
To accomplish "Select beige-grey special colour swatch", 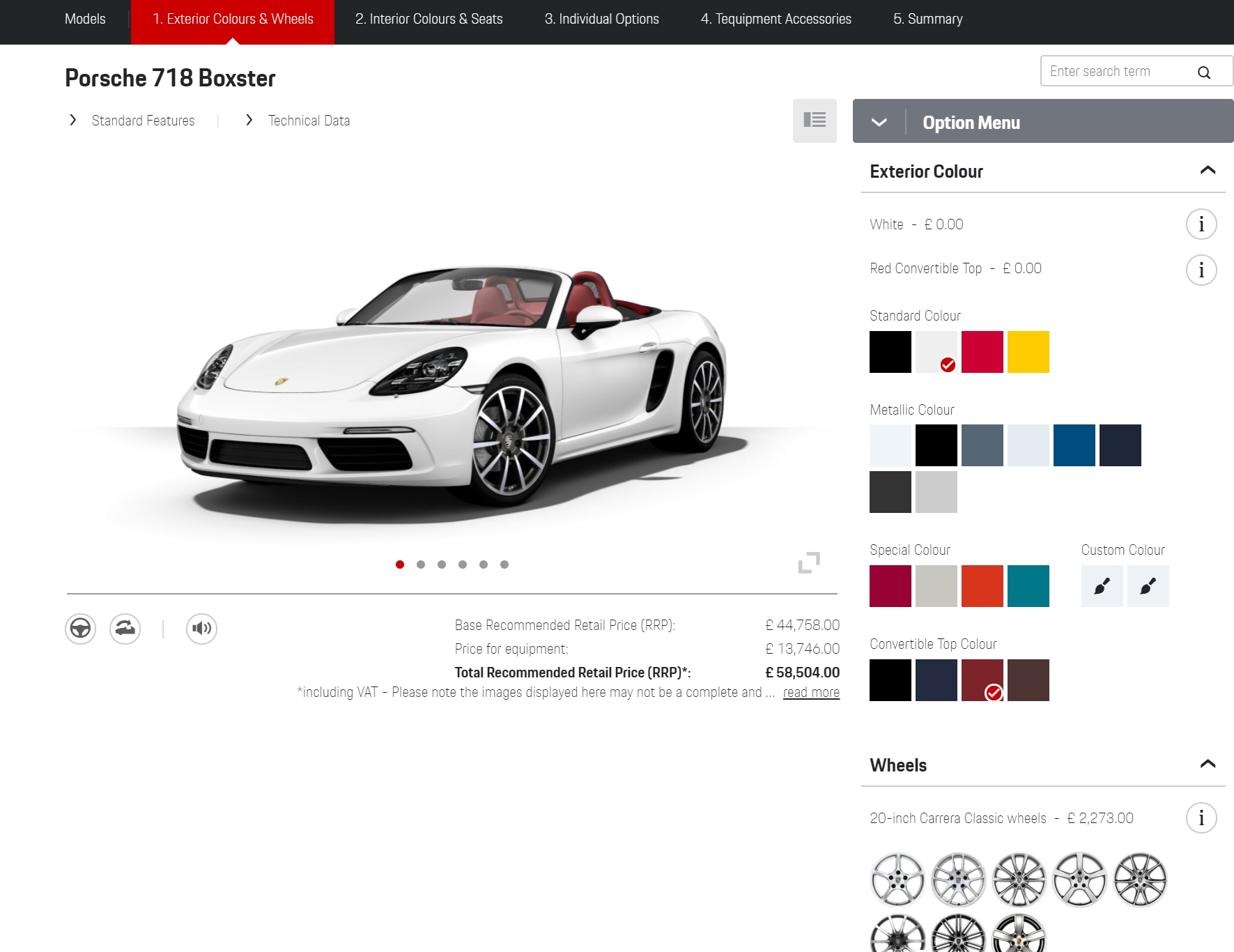I will pos(936,586).
